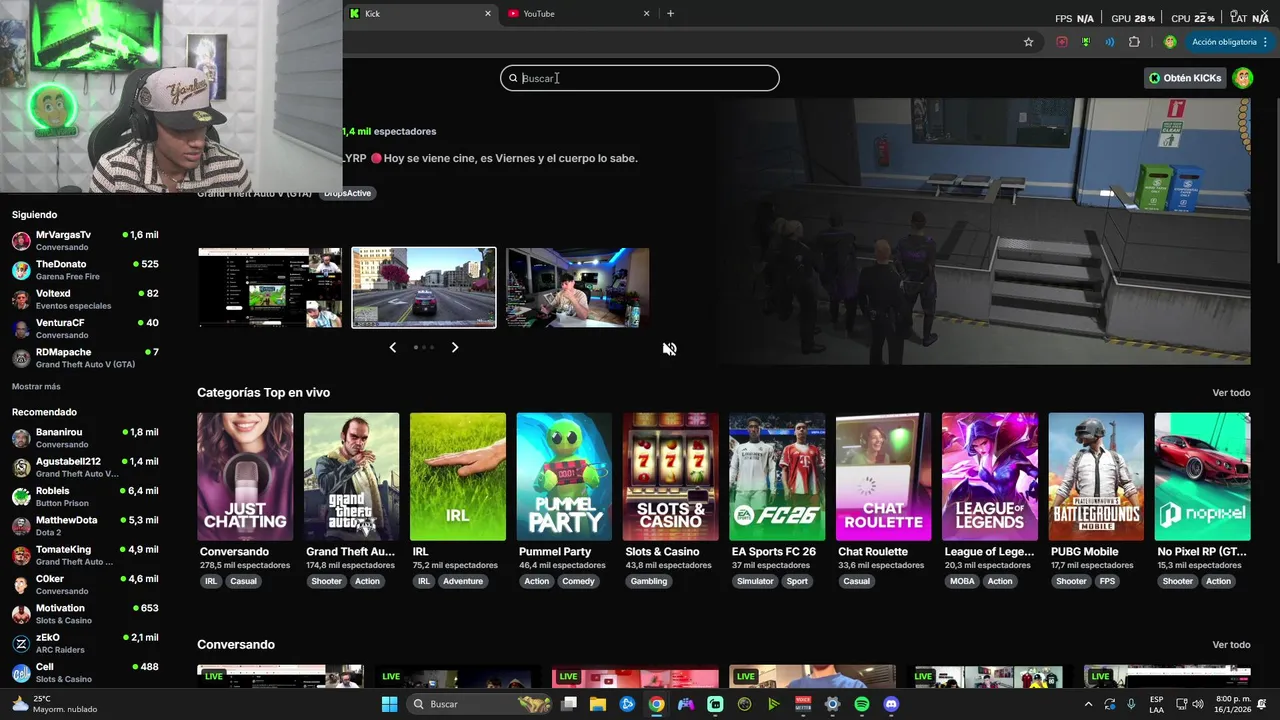Click Gambling tag under Slots & Casino
The width and height of the screenshot is (1280, 720).
[649, 581]
